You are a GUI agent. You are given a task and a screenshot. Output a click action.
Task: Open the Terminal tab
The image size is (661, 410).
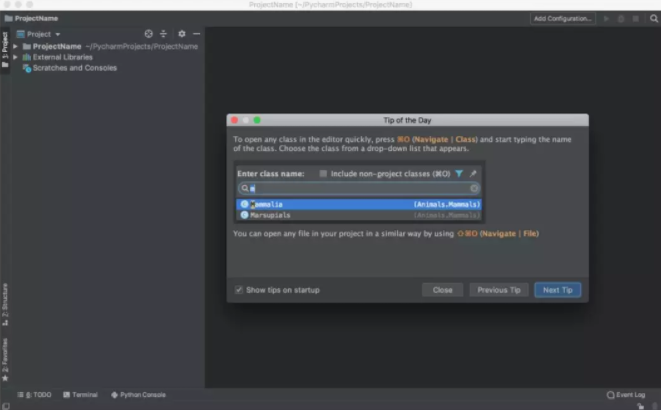point(81,395)
